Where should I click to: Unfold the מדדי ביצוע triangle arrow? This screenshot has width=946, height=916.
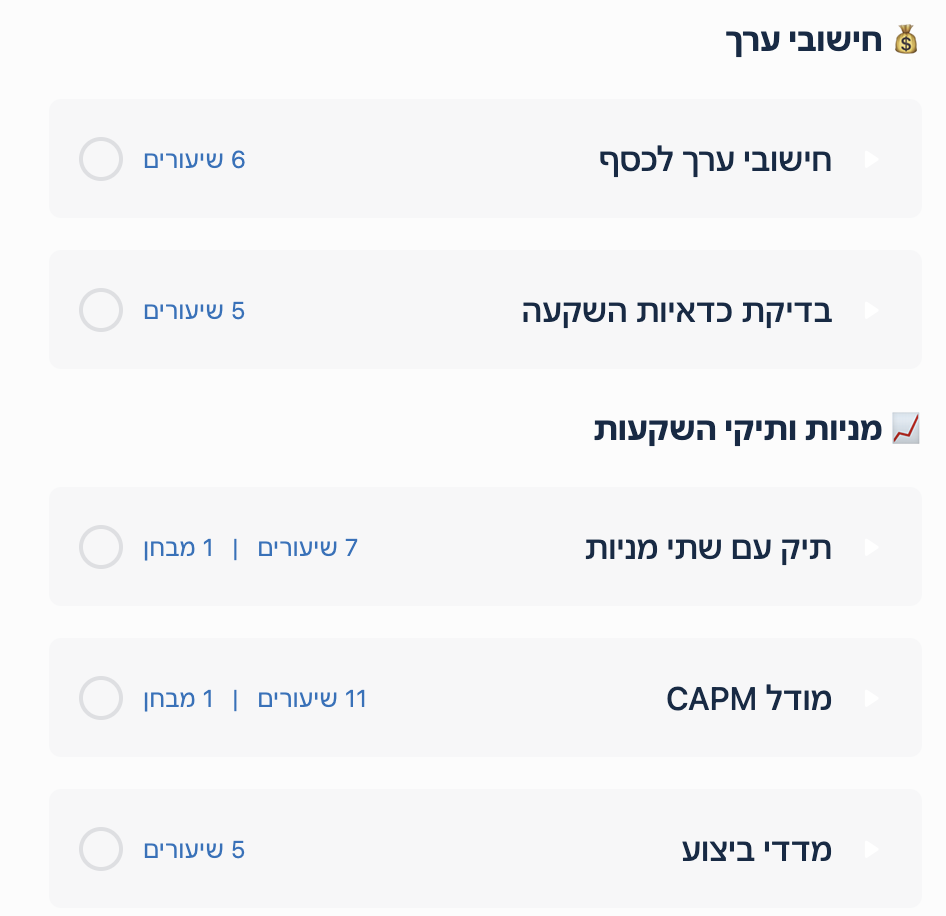[x=871, y=850]
